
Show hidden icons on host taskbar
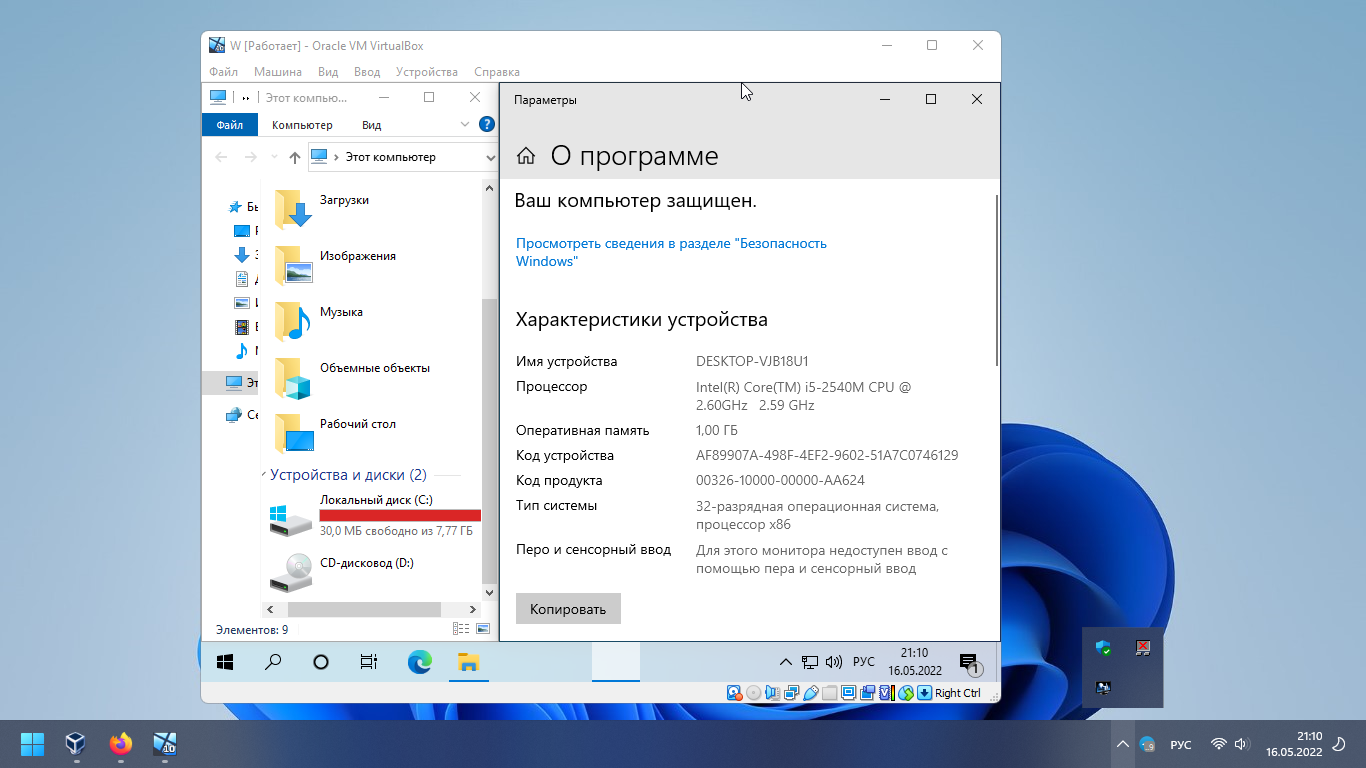[1122, 744]
